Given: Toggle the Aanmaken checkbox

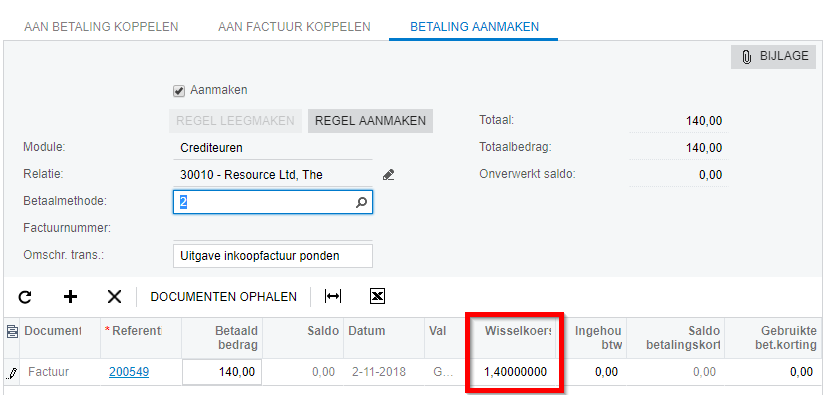Looking at the screenshot, I should pos(179,91).
